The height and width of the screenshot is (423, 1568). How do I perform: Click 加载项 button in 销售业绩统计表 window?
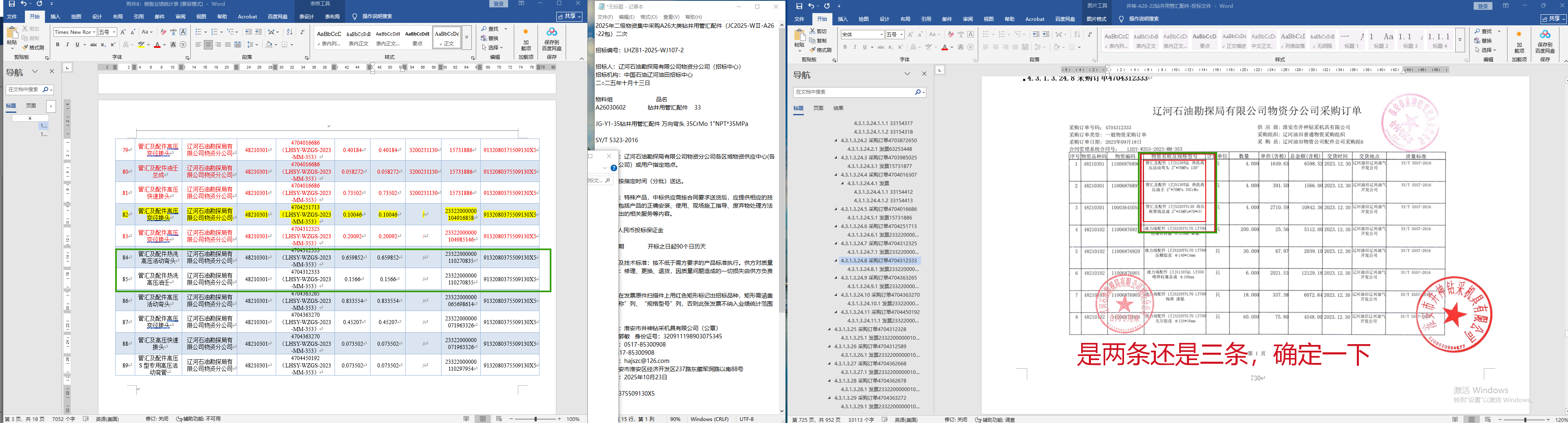pyautogui.click(x=526, y=40)
